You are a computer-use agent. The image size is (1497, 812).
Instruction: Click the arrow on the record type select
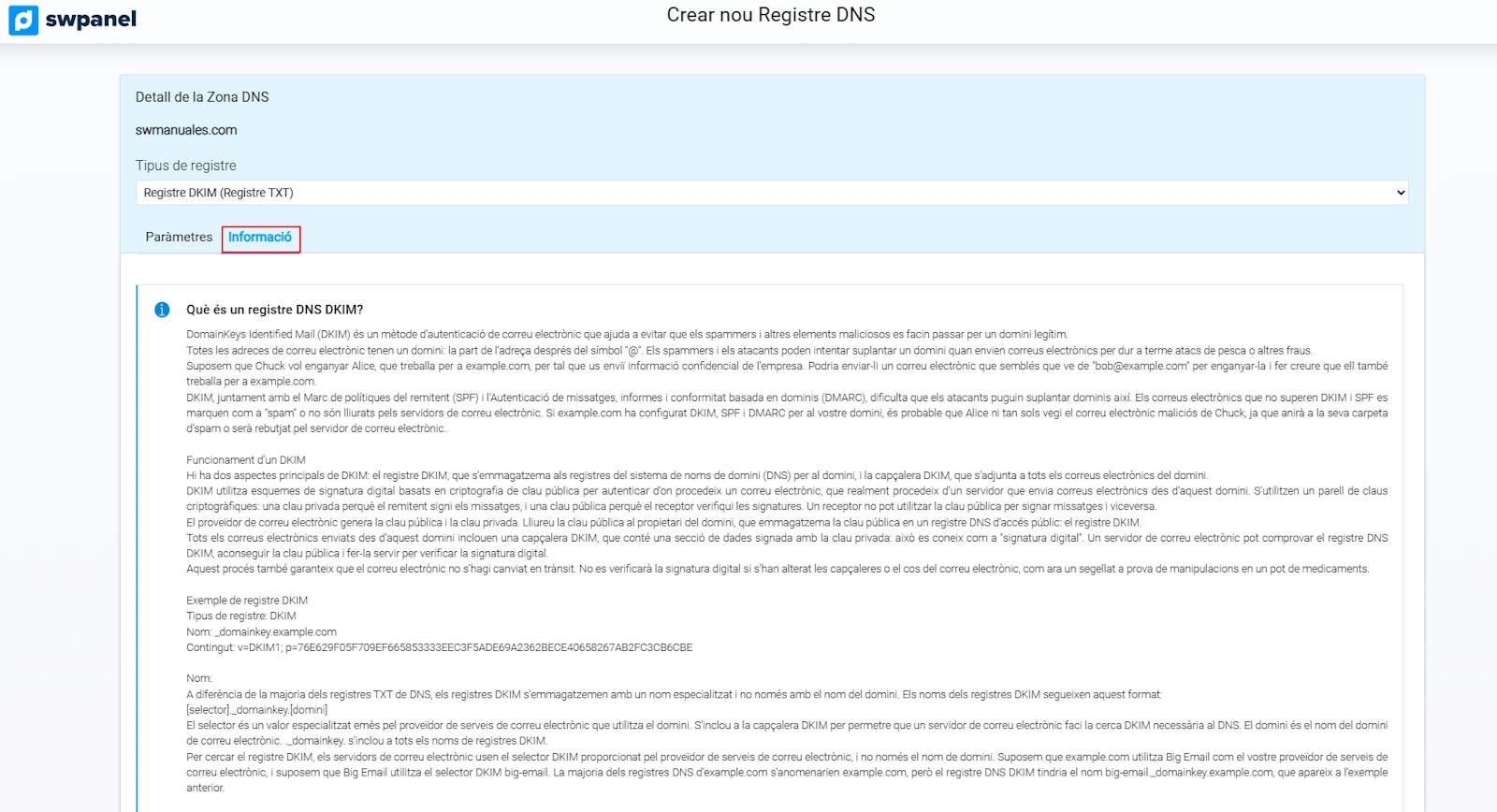[1400, 193]
